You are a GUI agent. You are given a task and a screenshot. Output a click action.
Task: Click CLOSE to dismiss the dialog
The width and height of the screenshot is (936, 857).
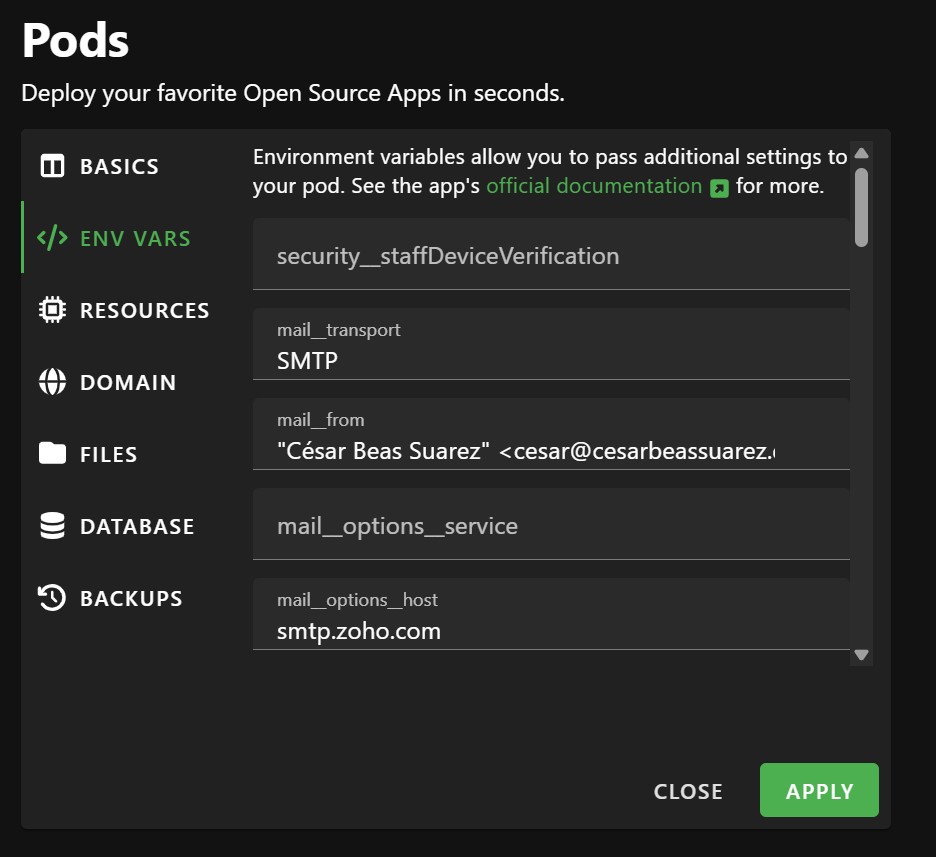point(688,791)
